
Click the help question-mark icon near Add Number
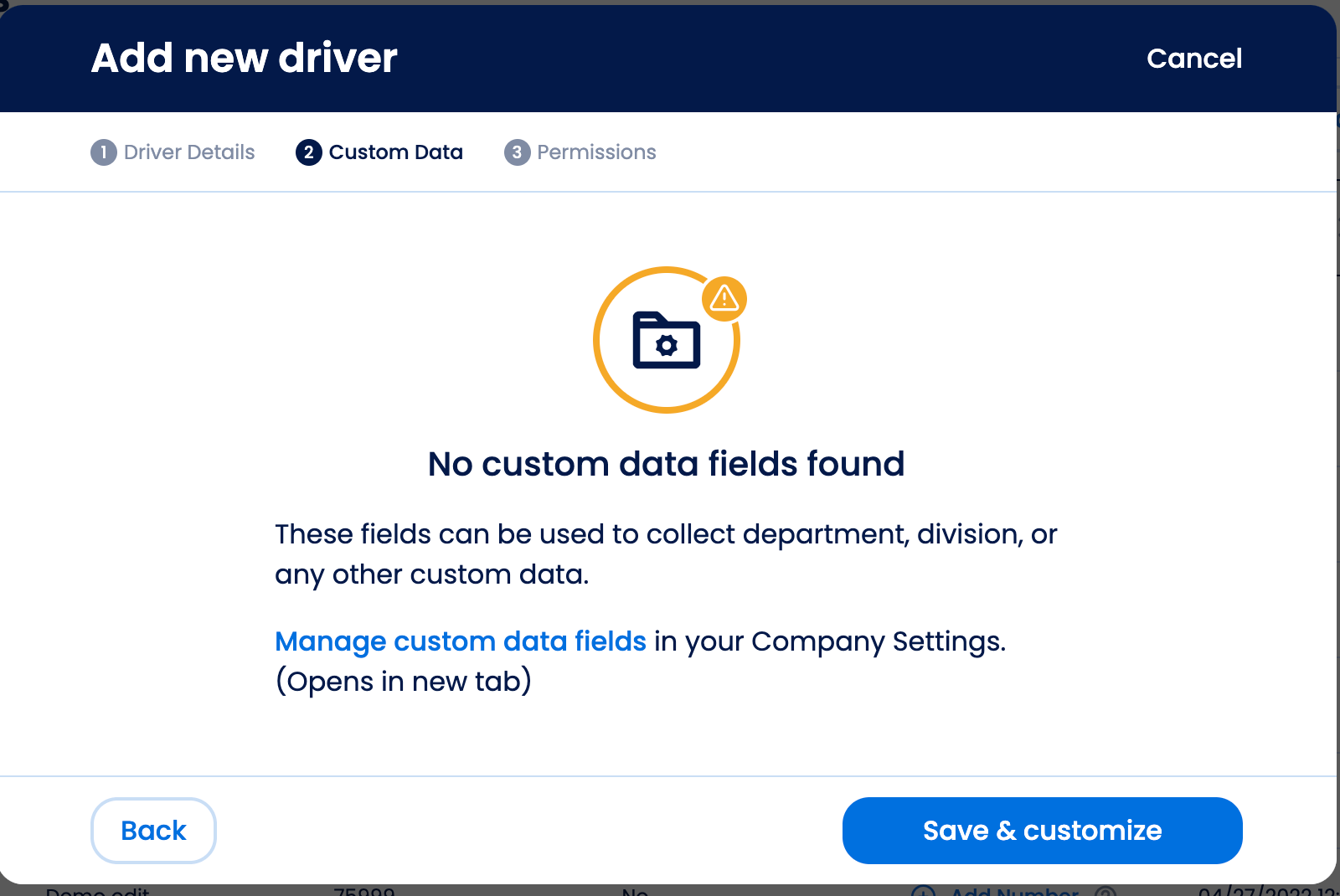(1105, 893)
